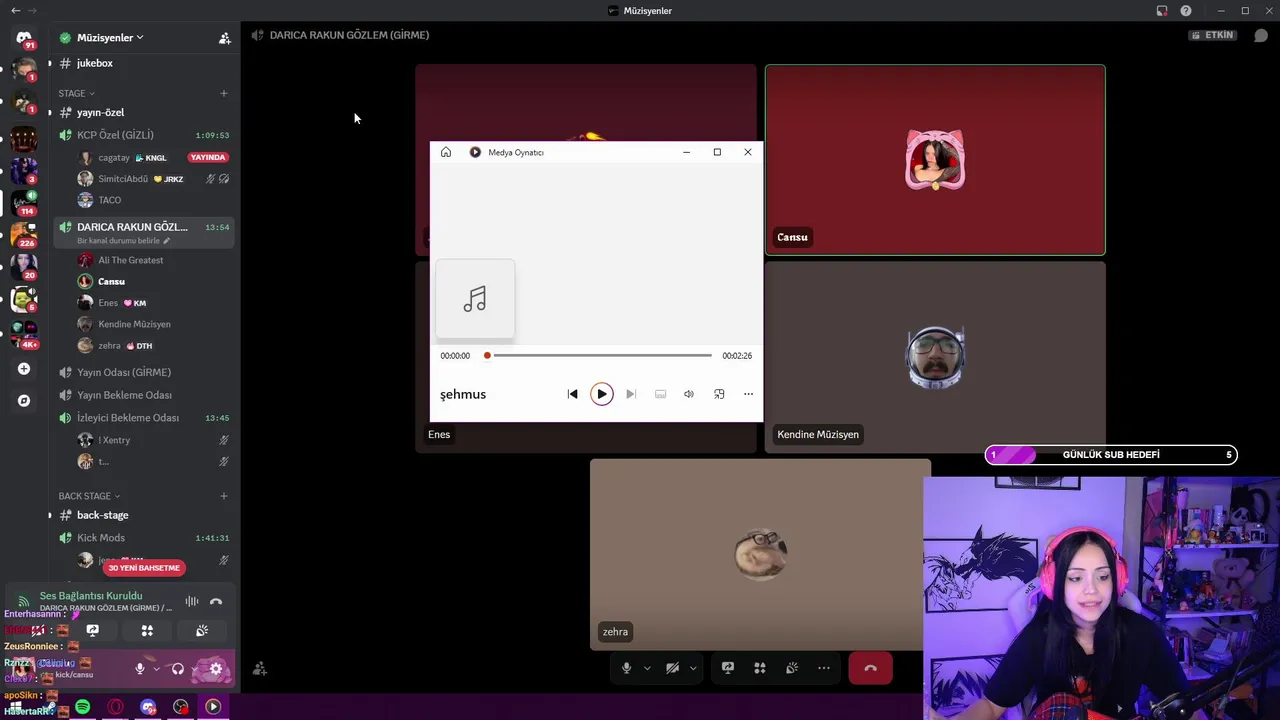Click soundboard icon in the sidebar voice panel

pos(201,630)
